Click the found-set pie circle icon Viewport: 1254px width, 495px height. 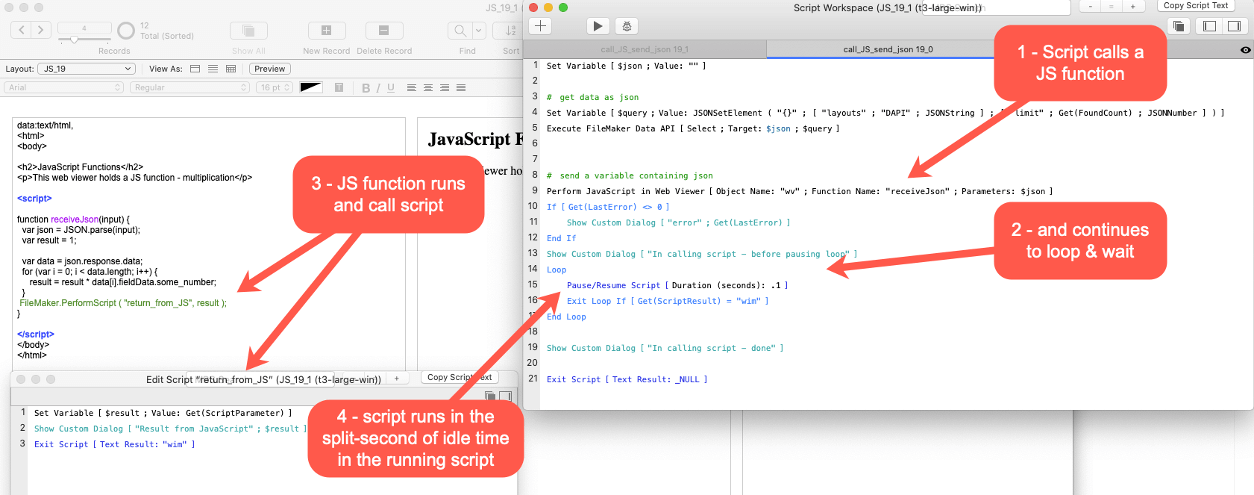pos(126,30)
